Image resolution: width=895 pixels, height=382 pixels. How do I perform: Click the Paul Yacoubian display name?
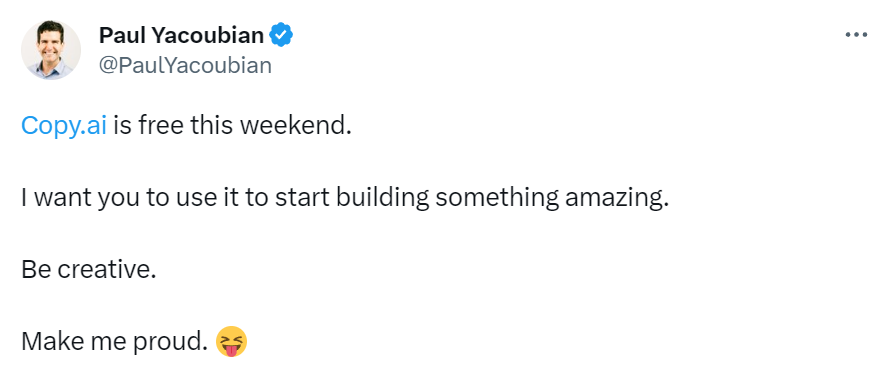[x=181, y=35]
